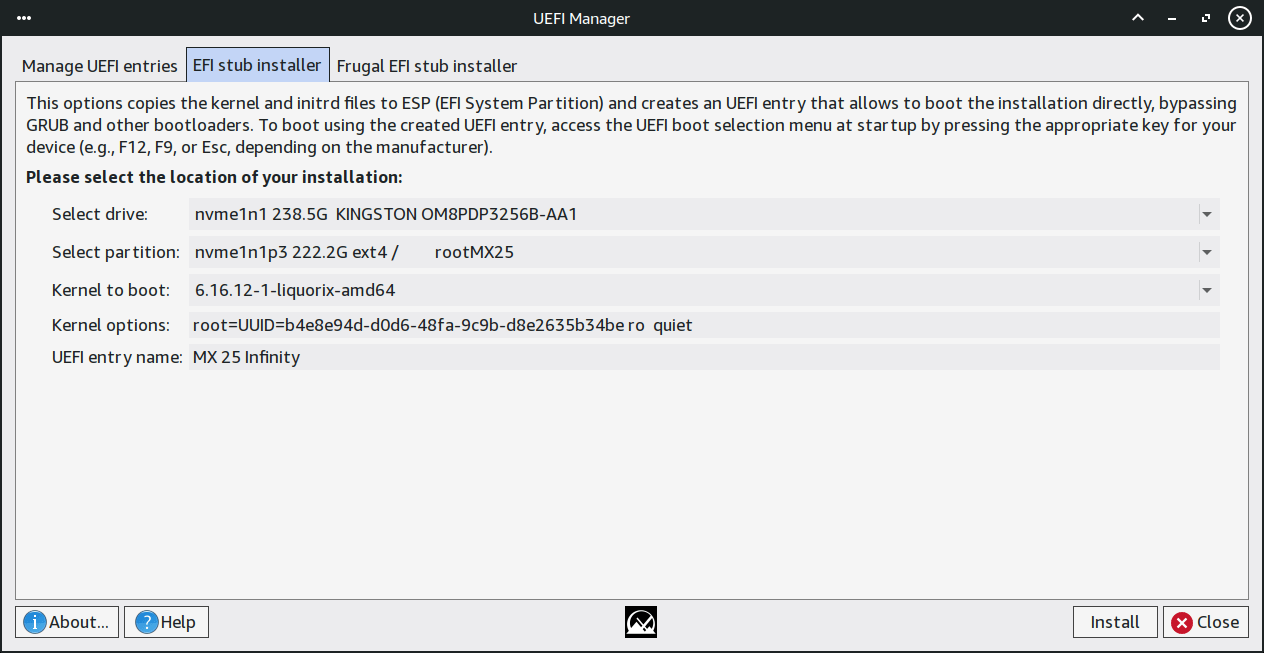Viewport: 1264px width, 653px height.
Task: Open the Frugal EFI stub installer tab
Action: [x=427, y=66]
